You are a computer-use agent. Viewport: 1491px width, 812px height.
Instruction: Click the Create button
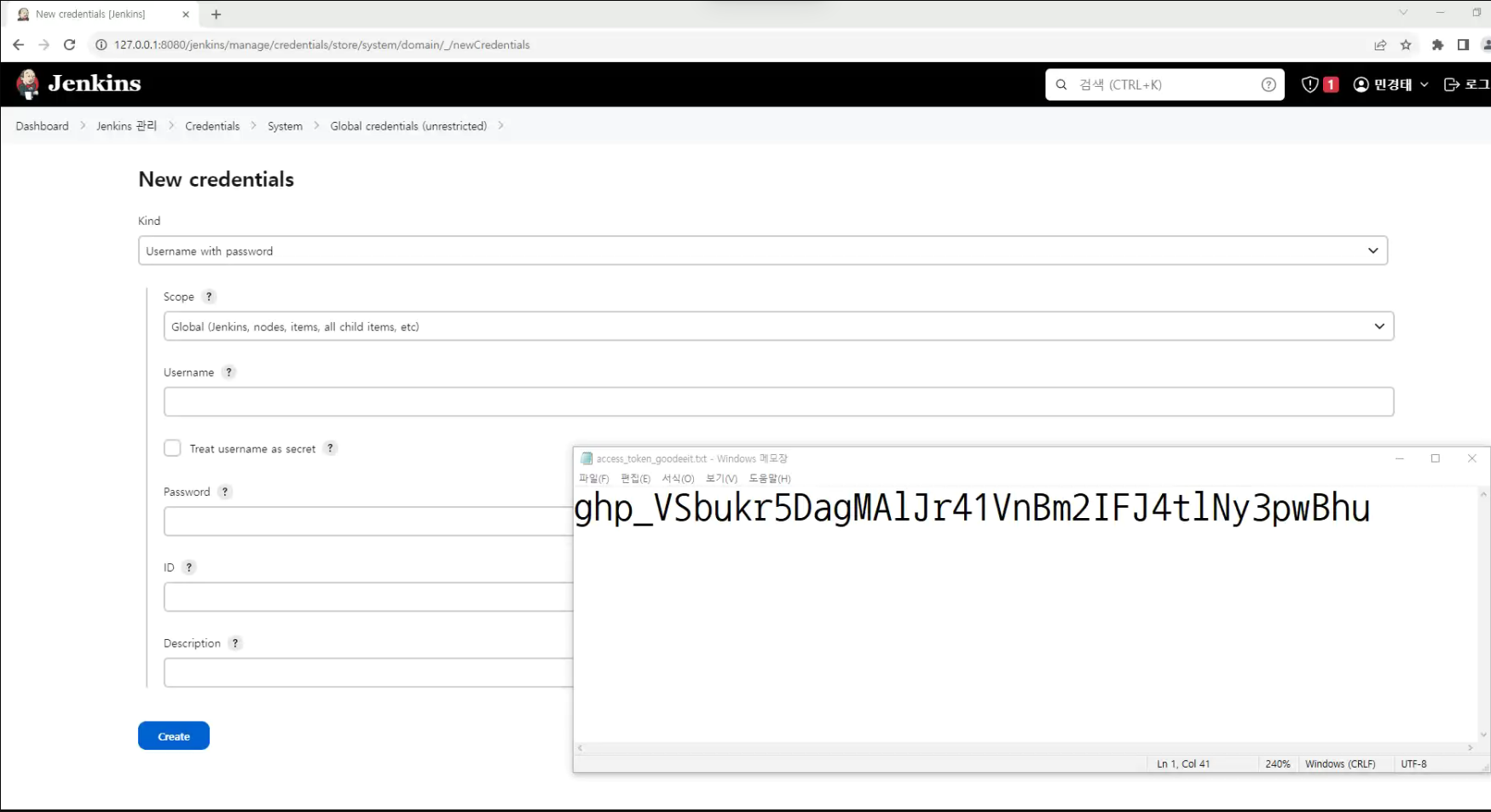[x=174, y=736]
